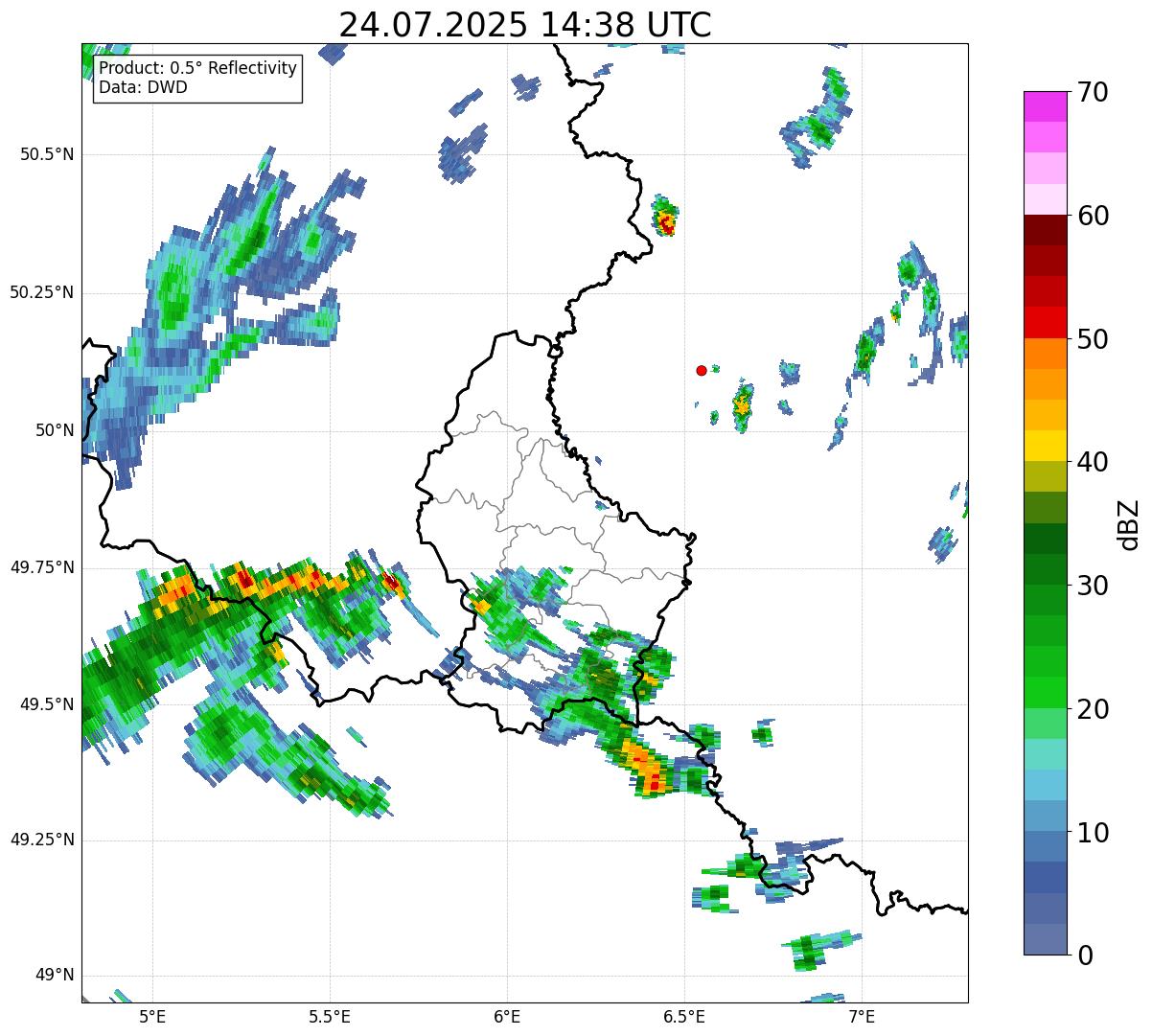Viewport: 1152px width, 1036px height.
Task: Click the 49.75°N latitude label
Action: click(x=42, y=567)
